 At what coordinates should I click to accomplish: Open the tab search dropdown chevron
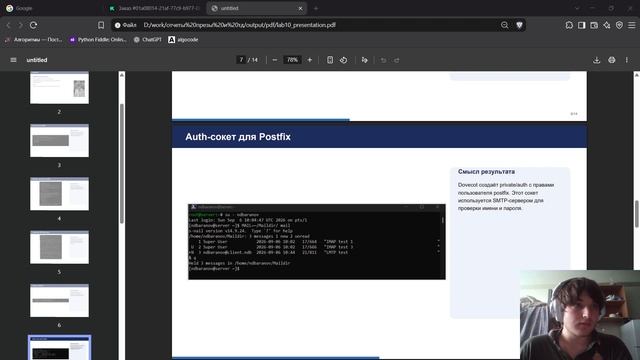(x=577, y=8)
